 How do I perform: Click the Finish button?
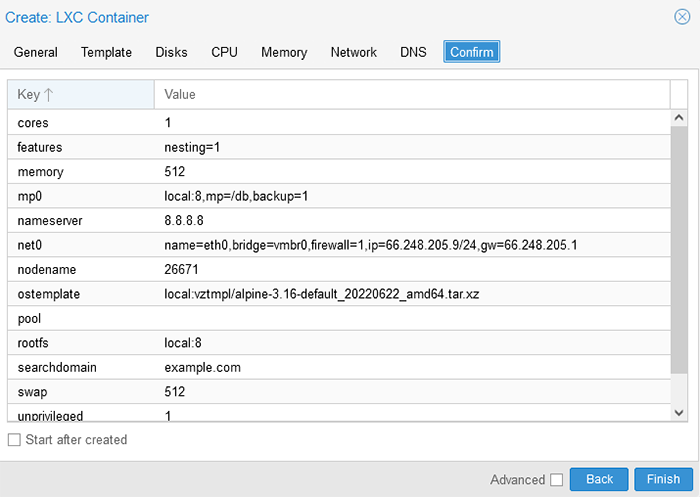(663, 479)
